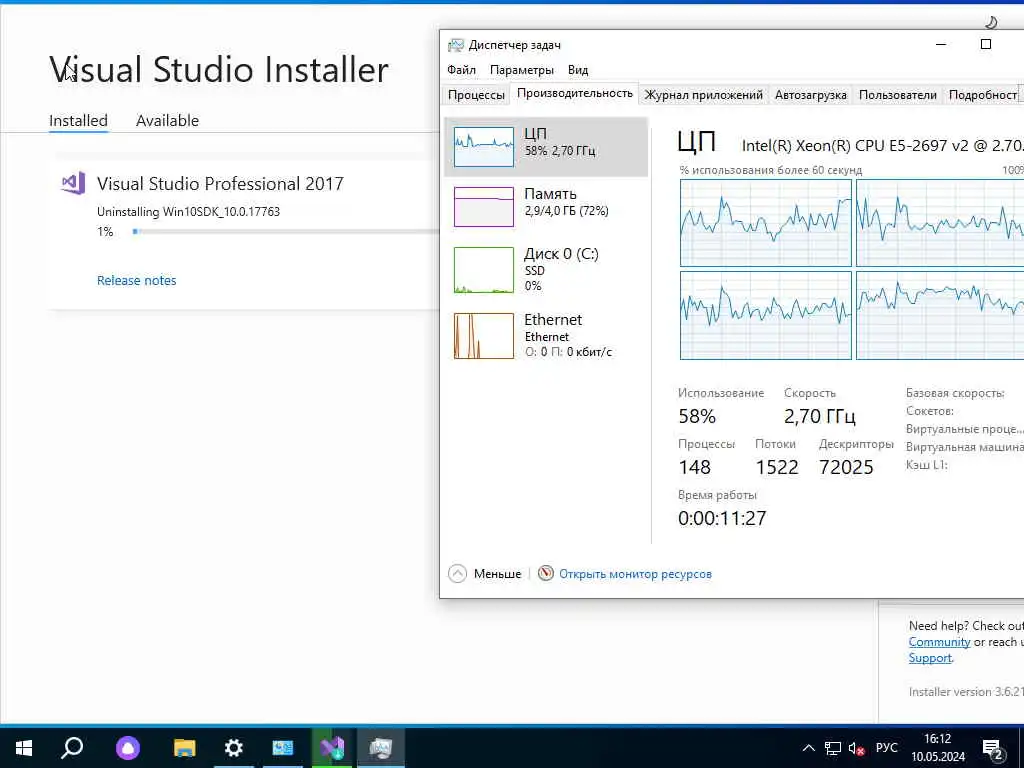
Task: Click CPU usage value 58%
Action: [697, 416]
